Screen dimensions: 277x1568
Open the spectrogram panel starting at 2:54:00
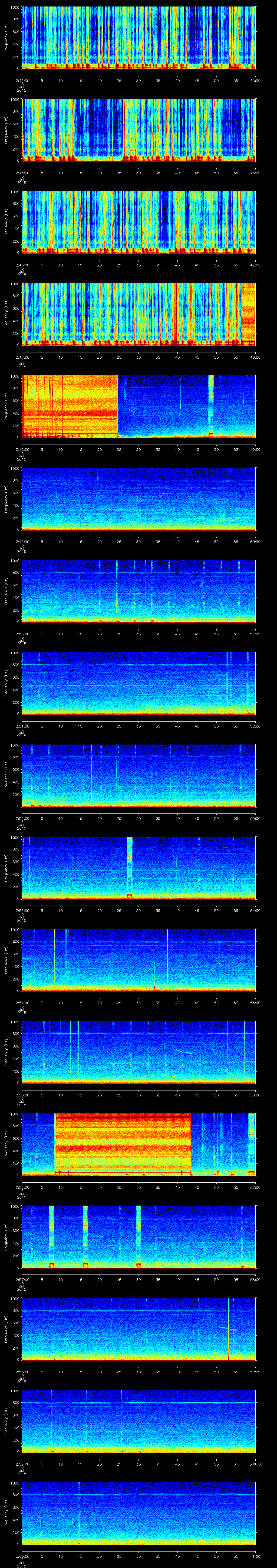[139, 960]
